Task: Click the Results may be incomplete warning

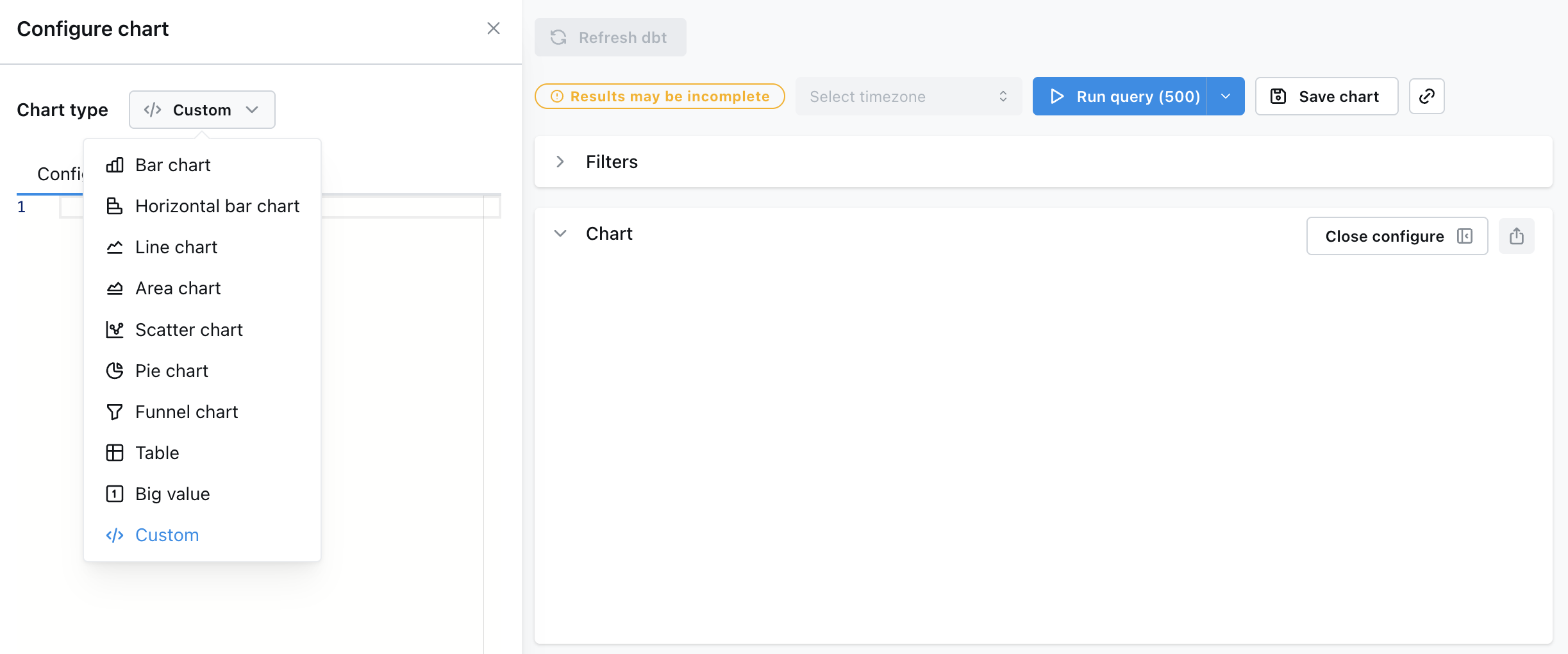Action: click(660, 96)
